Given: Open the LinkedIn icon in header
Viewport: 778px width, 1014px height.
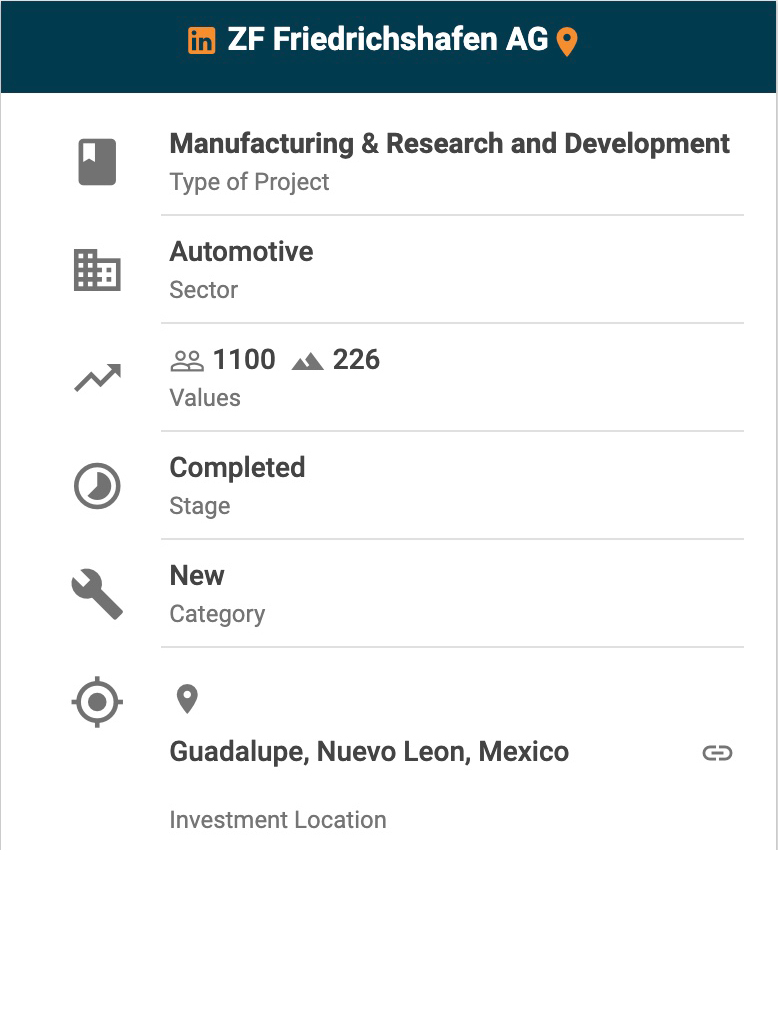Looking at the screenshot, I should coord(201,41).
